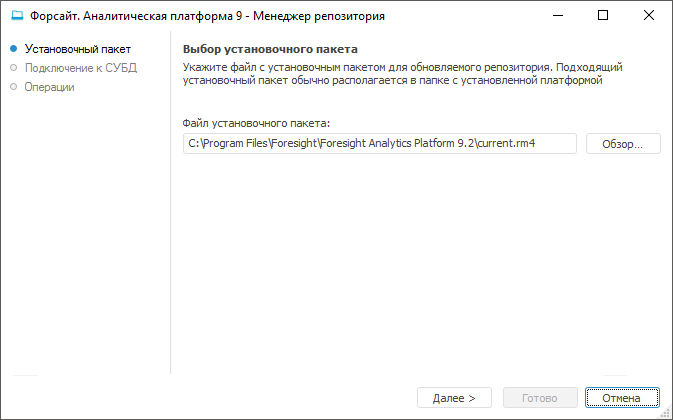Close the window with the X button
Screen dimensions: 673x420
(649, 16)
